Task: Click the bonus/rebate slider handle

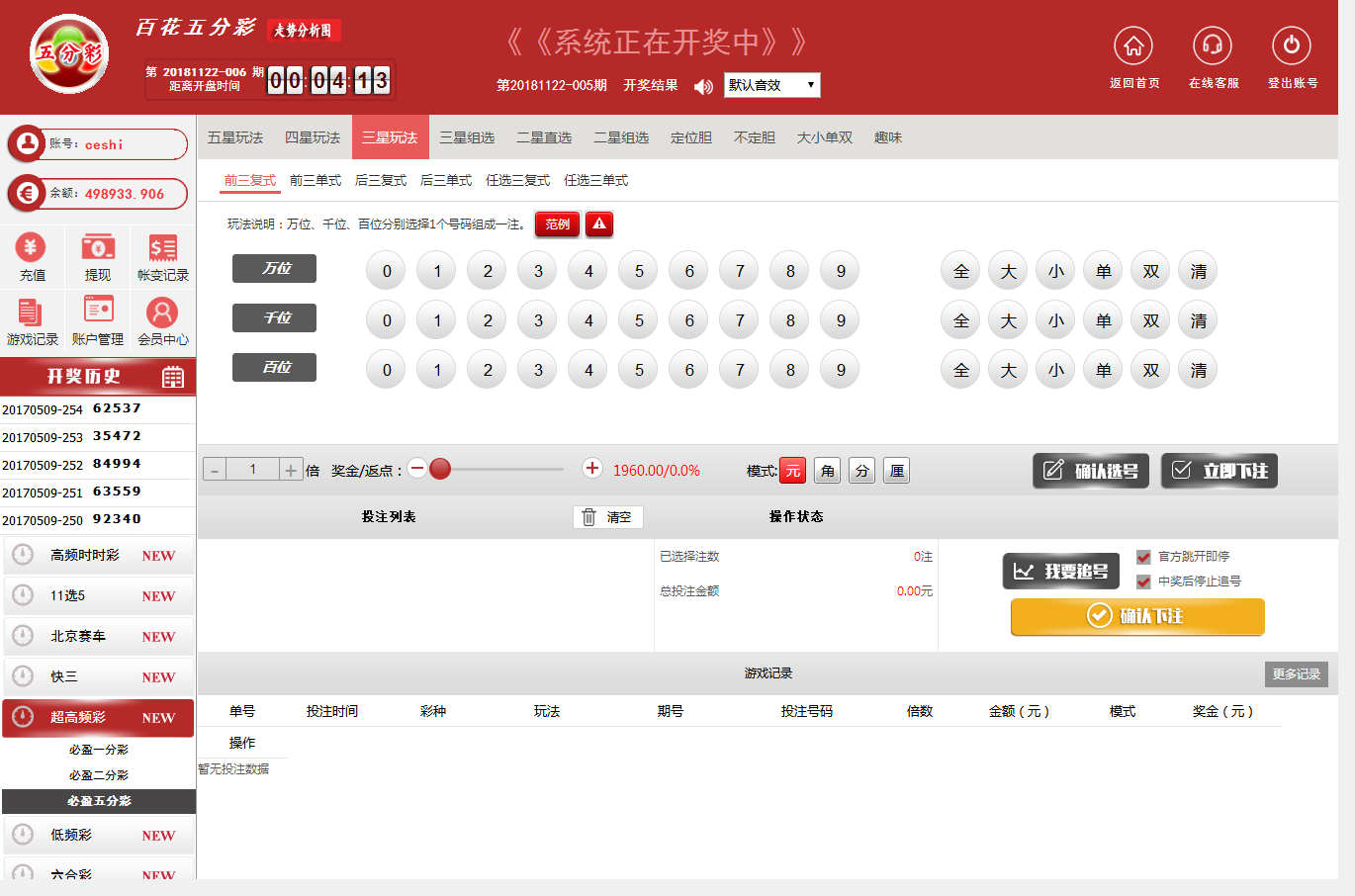Action: pyautogui.click(x=440, y=469)
